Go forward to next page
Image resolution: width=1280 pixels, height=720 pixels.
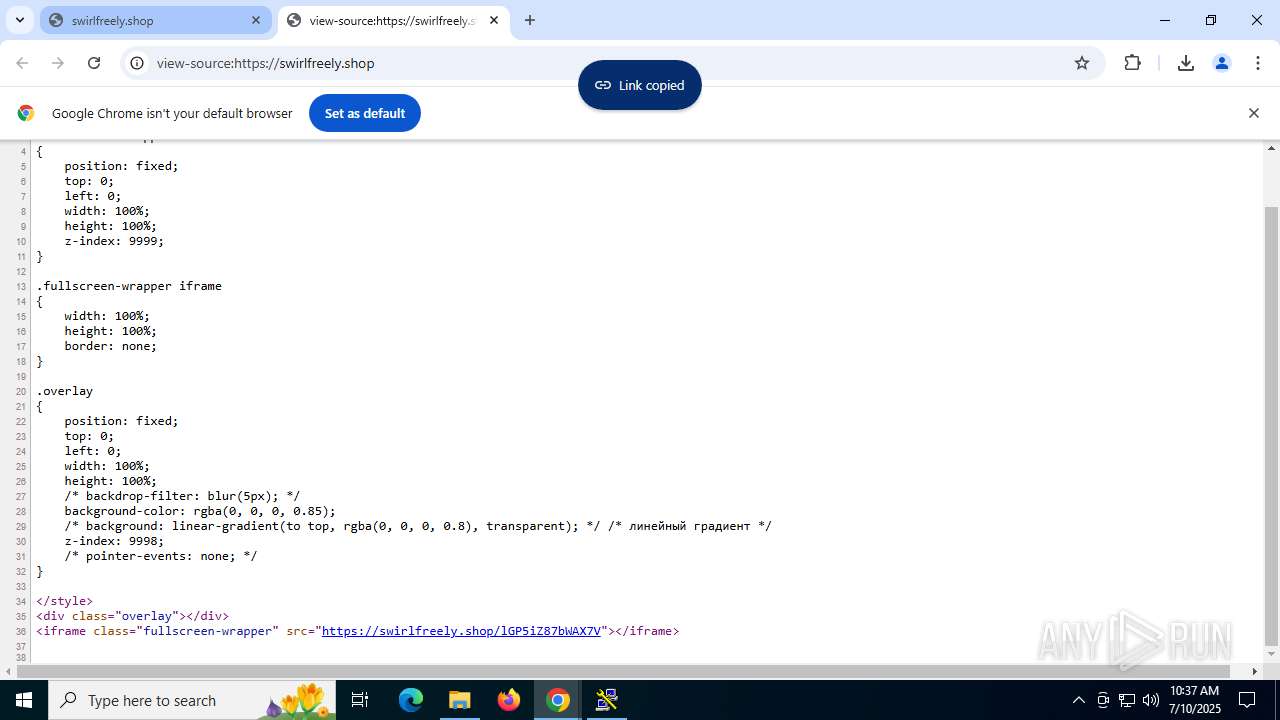point(58,63)
